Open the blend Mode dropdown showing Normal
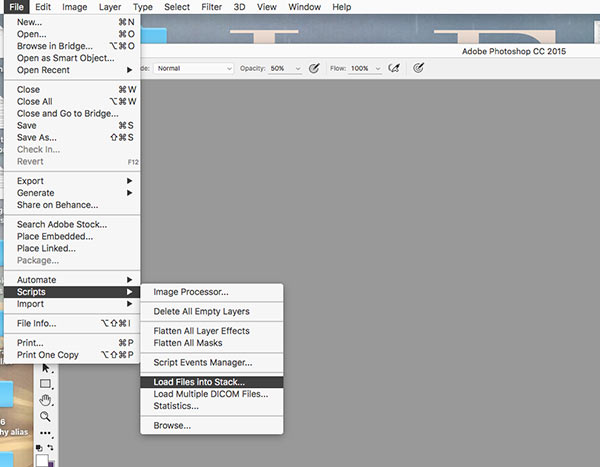The width and height of the screenshot is (600, 467). (x=194, y=68)
